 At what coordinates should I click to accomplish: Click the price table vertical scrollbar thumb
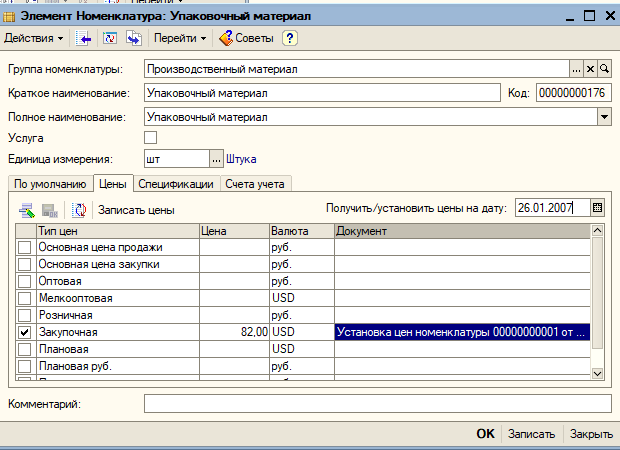point(597,293)
